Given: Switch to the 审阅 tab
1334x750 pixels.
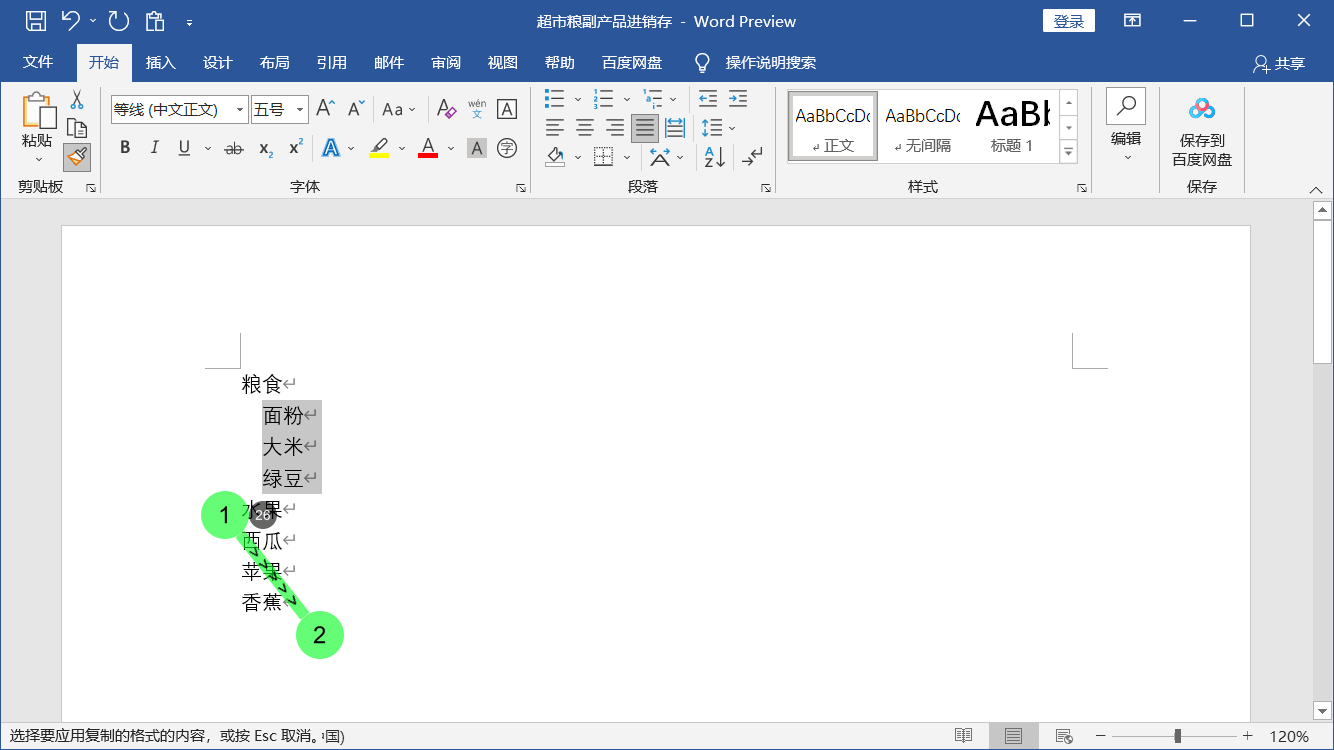Looking at the screenshot, I should coord(446,62).
